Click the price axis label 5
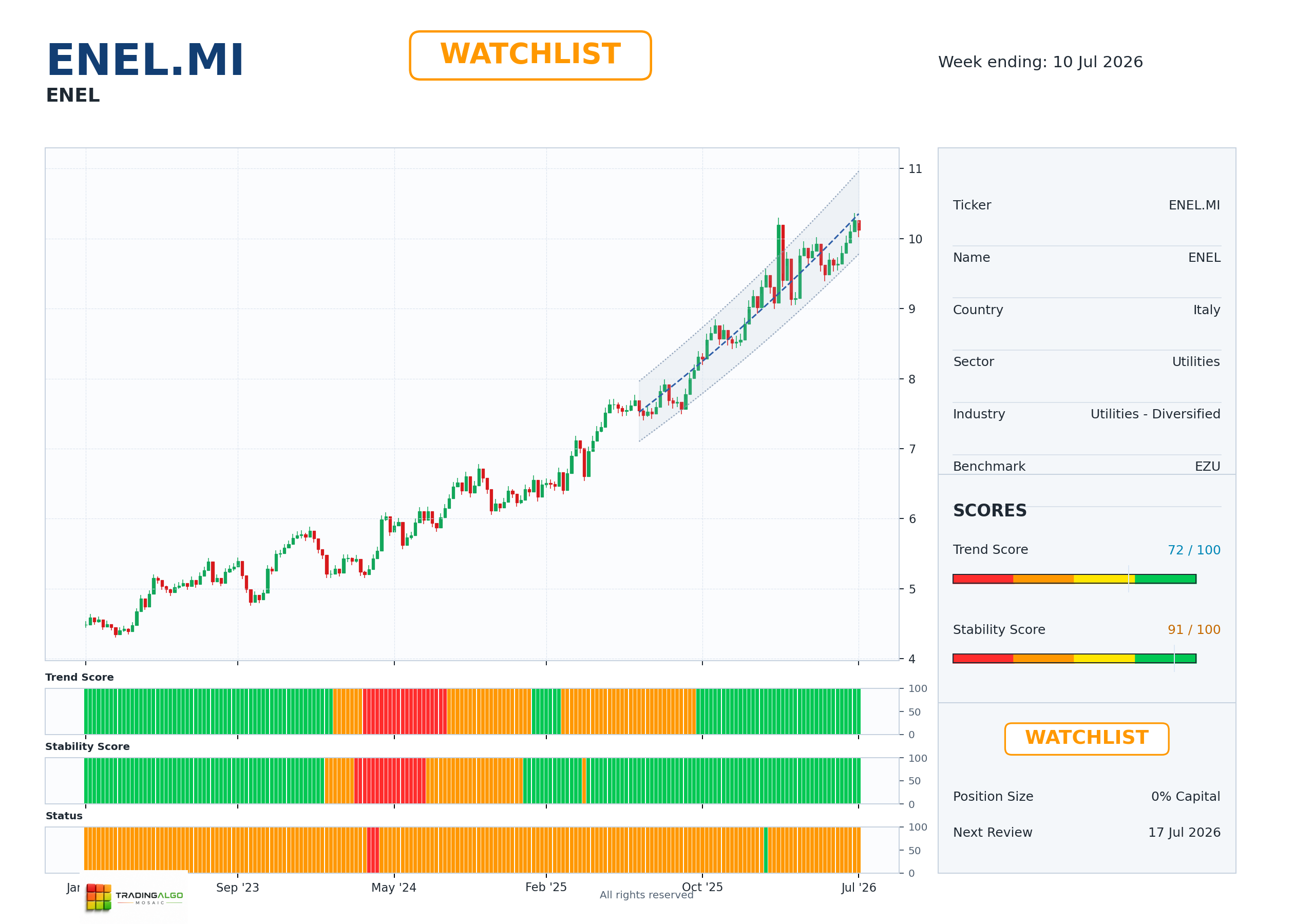This screenshot has width=1294, height=924. point(912,589)
